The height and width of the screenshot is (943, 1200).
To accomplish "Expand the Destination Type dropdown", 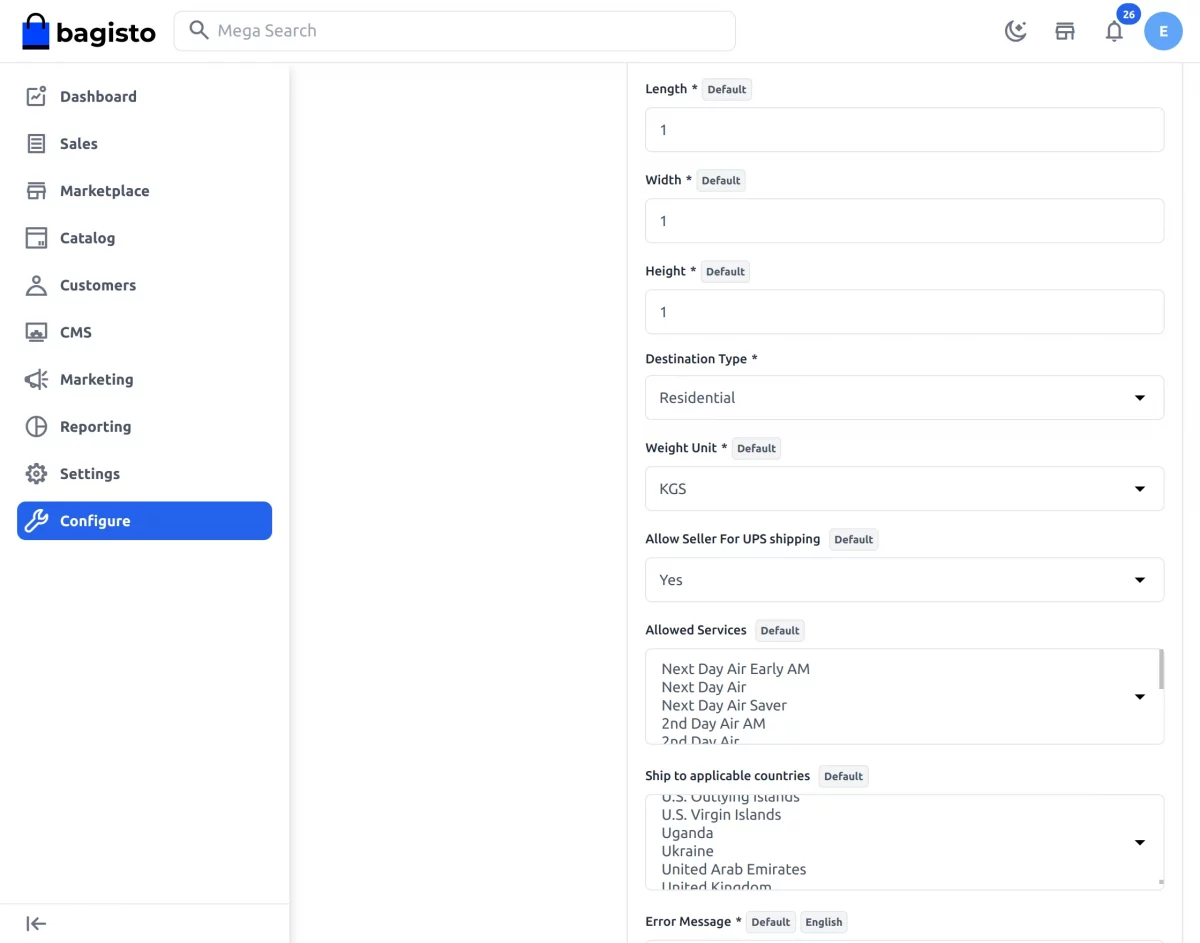I will (x=904, y=397).
